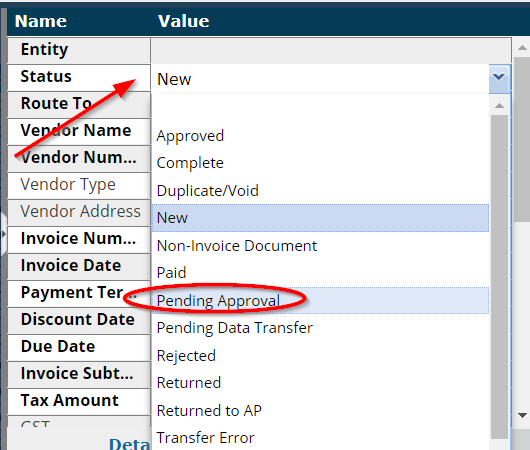
Task: Click the Entity value field
Action: (331, 50)
